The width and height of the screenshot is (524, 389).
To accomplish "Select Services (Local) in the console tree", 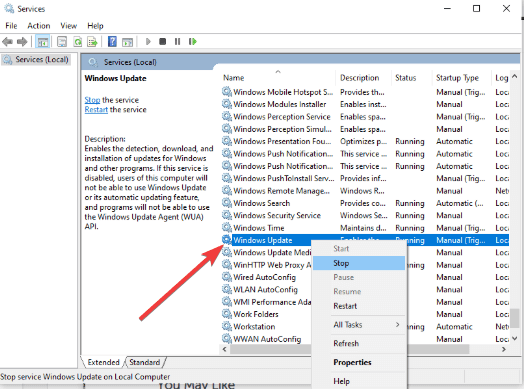I will pos(36,59).
